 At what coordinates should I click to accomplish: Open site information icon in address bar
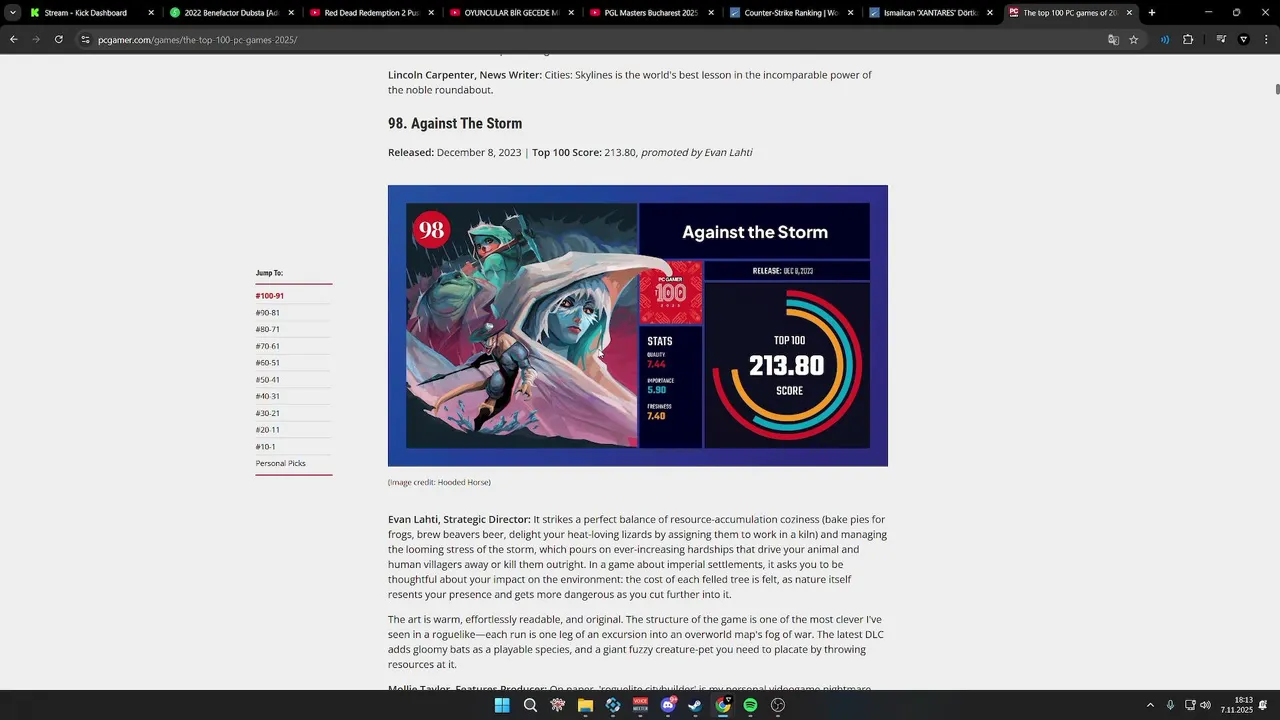pyautogui.click(x=86, y=39)
